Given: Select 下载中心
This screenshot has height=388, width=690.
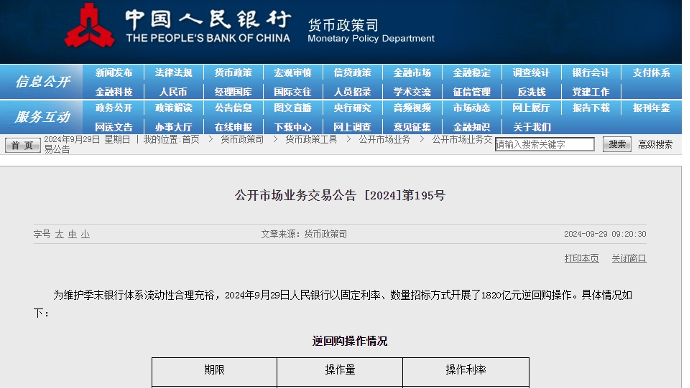Looking at the screenshot, I should pos(293,127).
